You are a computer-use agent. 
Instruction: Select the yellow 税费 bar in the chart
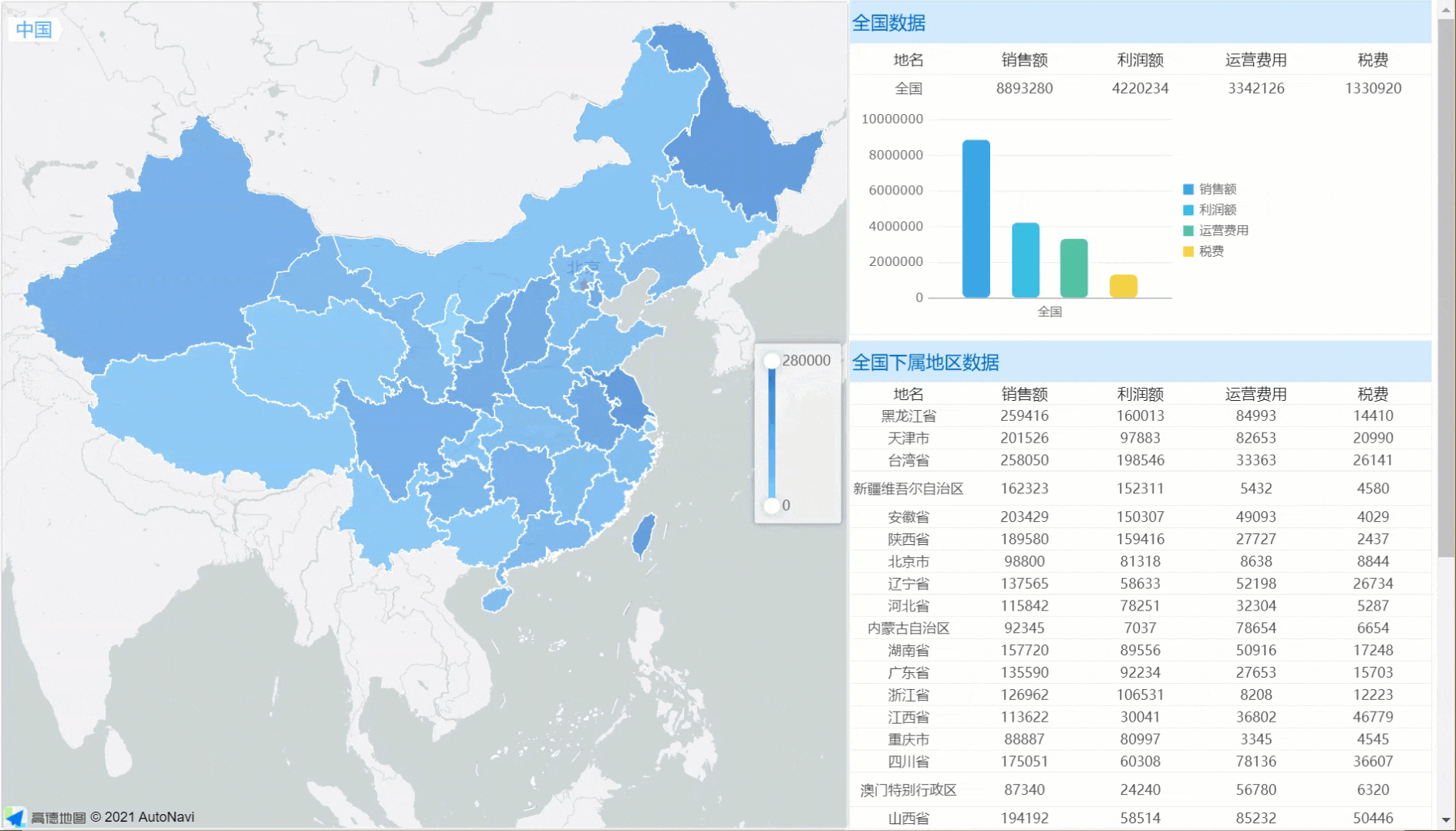tap(1123, 286)
